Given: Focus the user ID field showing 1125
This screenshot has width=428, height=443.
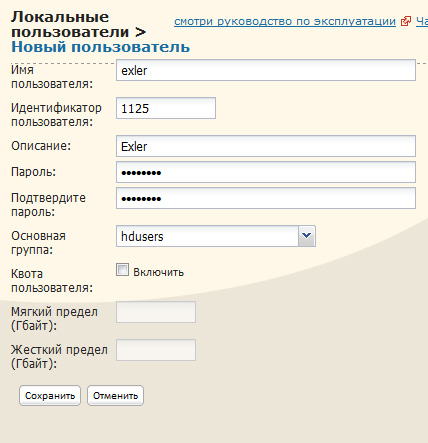Looking at the screenshot, I should 166,108.
